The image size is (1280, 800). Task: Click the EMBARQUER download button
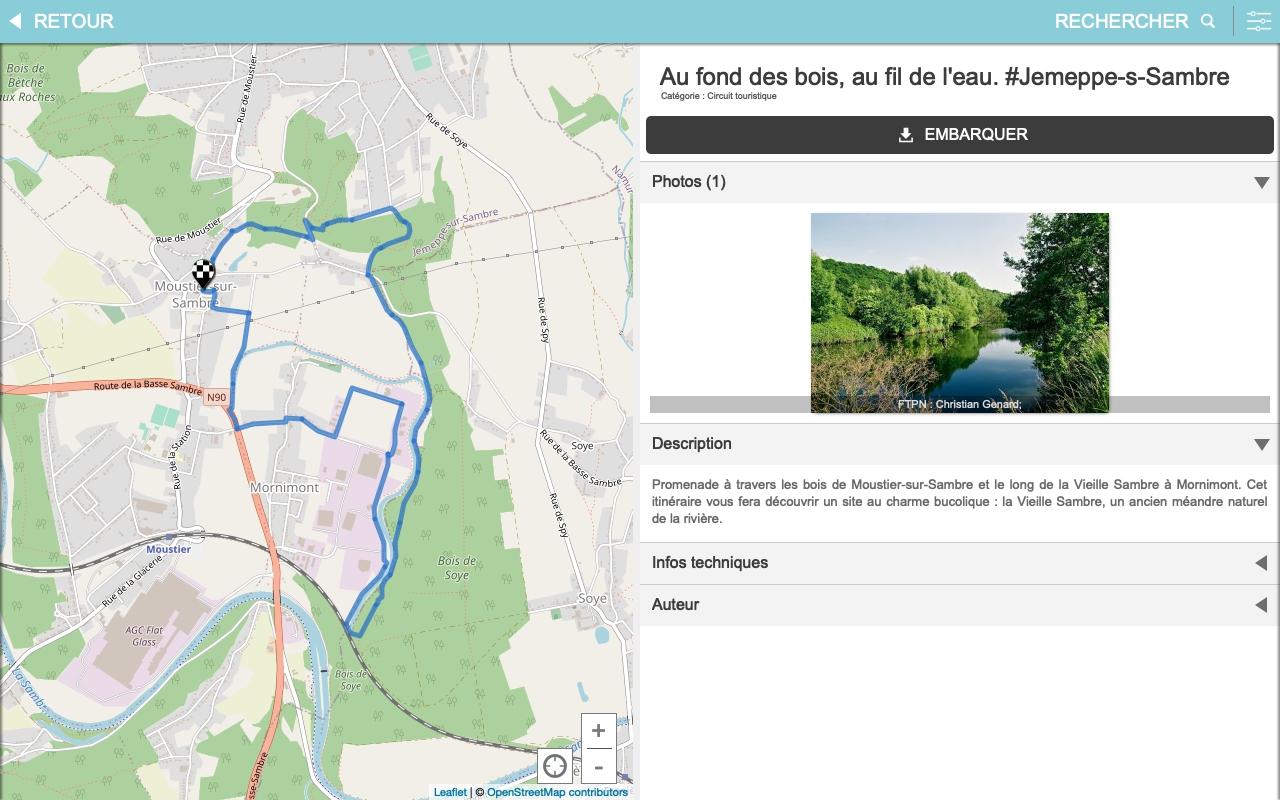pos(960,135)
